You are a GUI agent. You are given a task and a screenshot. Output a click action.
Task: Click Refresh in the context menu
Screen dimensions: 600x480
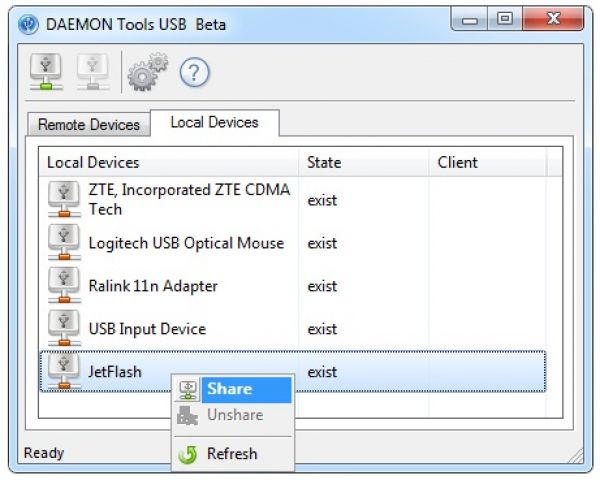tap(232, 454)
